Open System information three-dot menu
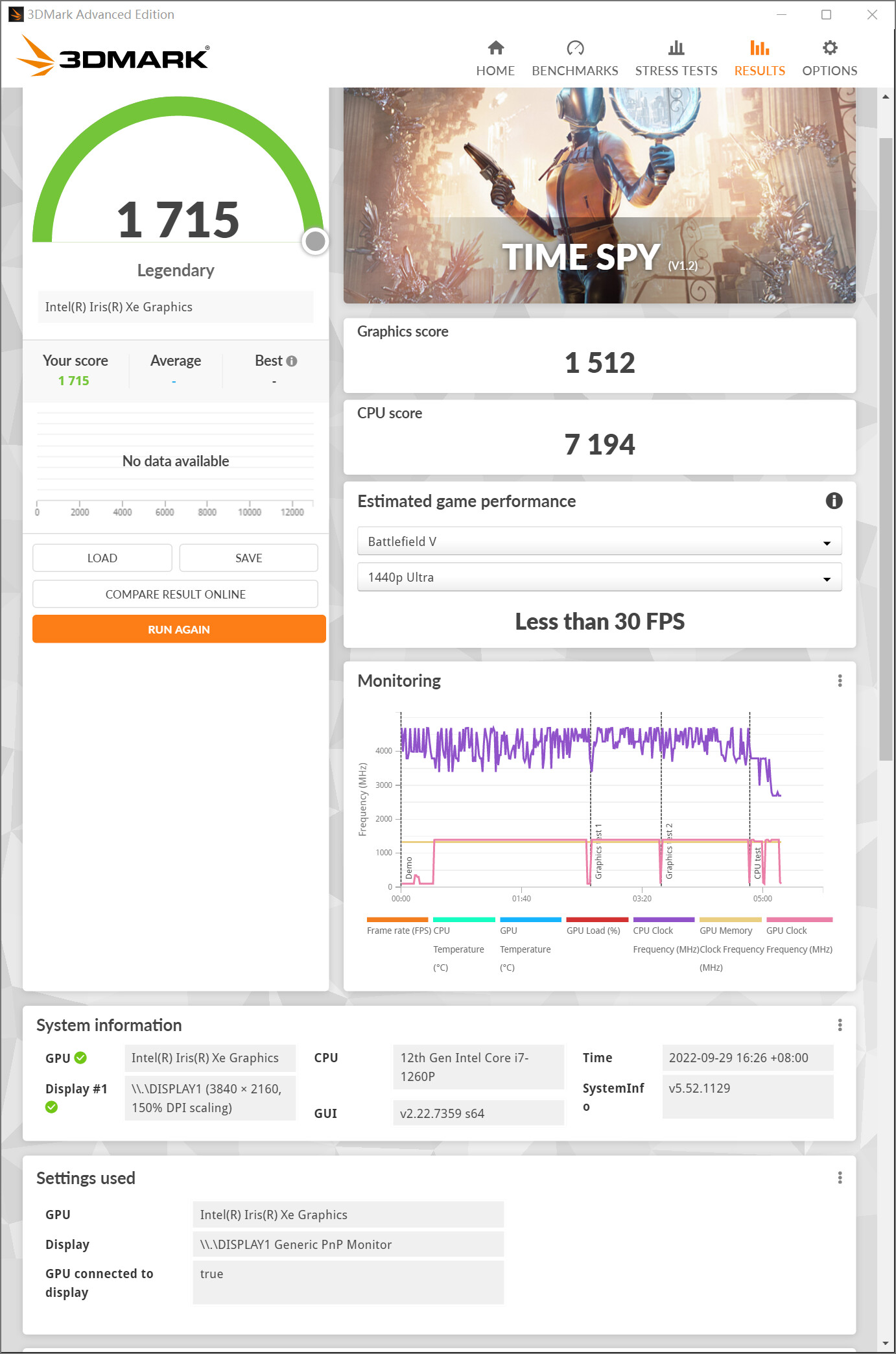The width and height of the screenshot is (896, 1354). 840,1025
